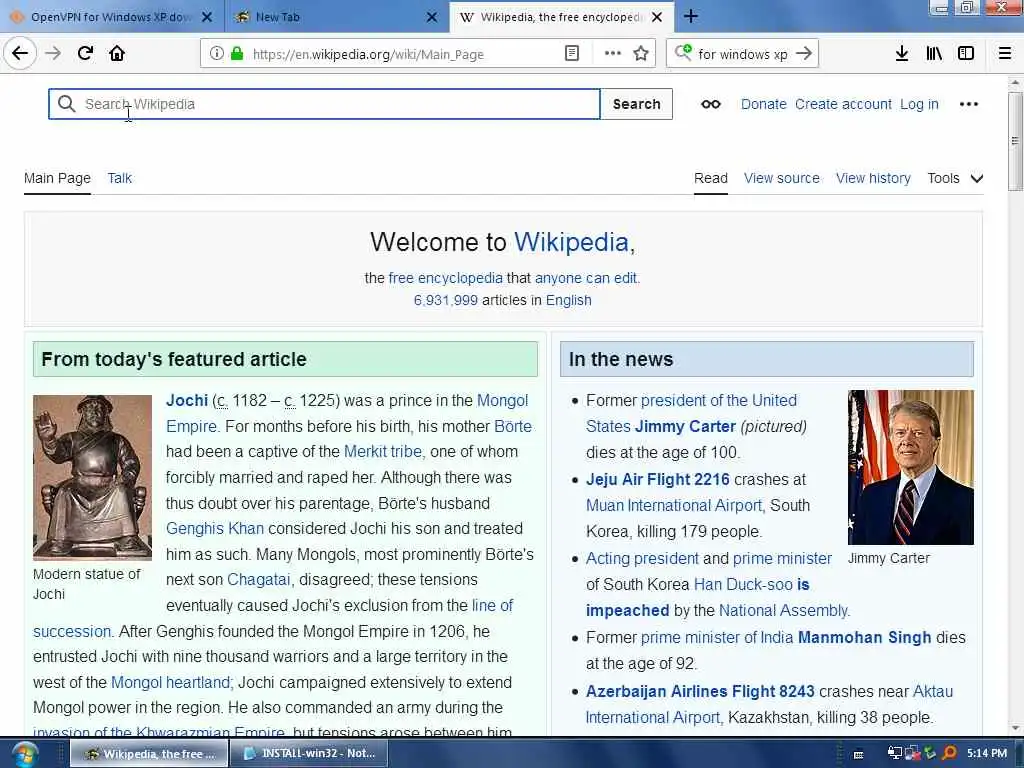
Task: Click the anyone can edit link
Action: coord(586,278)
